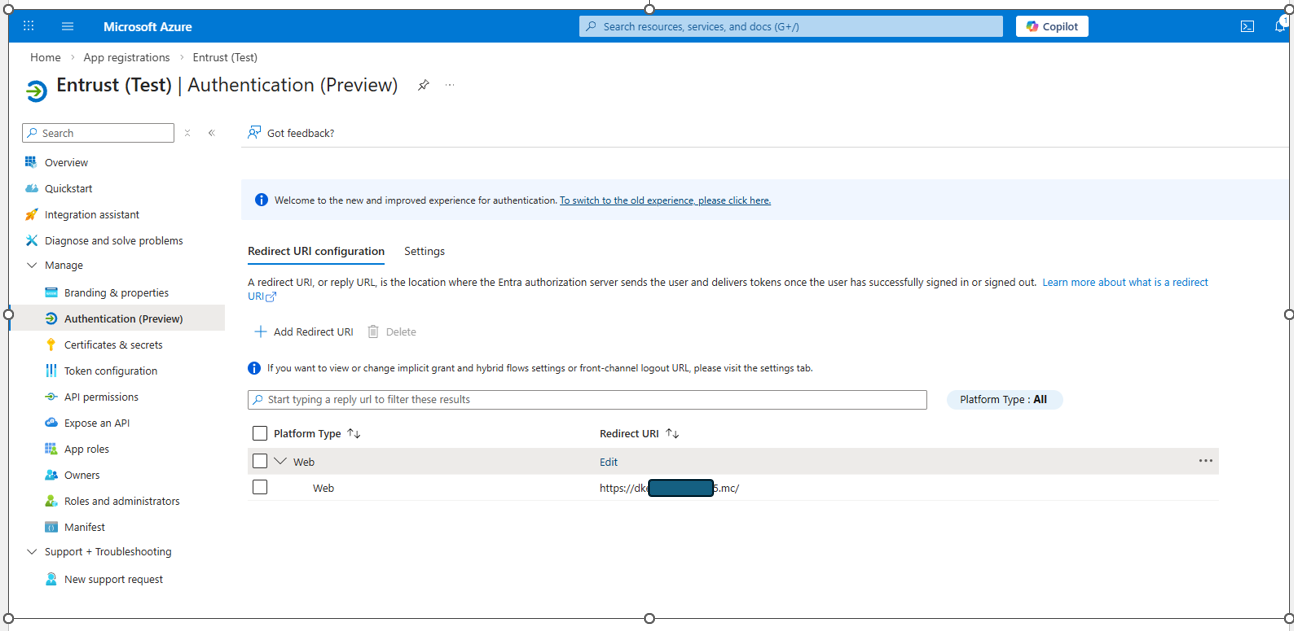
Task: Tick the checkbox for the Web redirect URI
Action: click(260, 488)
